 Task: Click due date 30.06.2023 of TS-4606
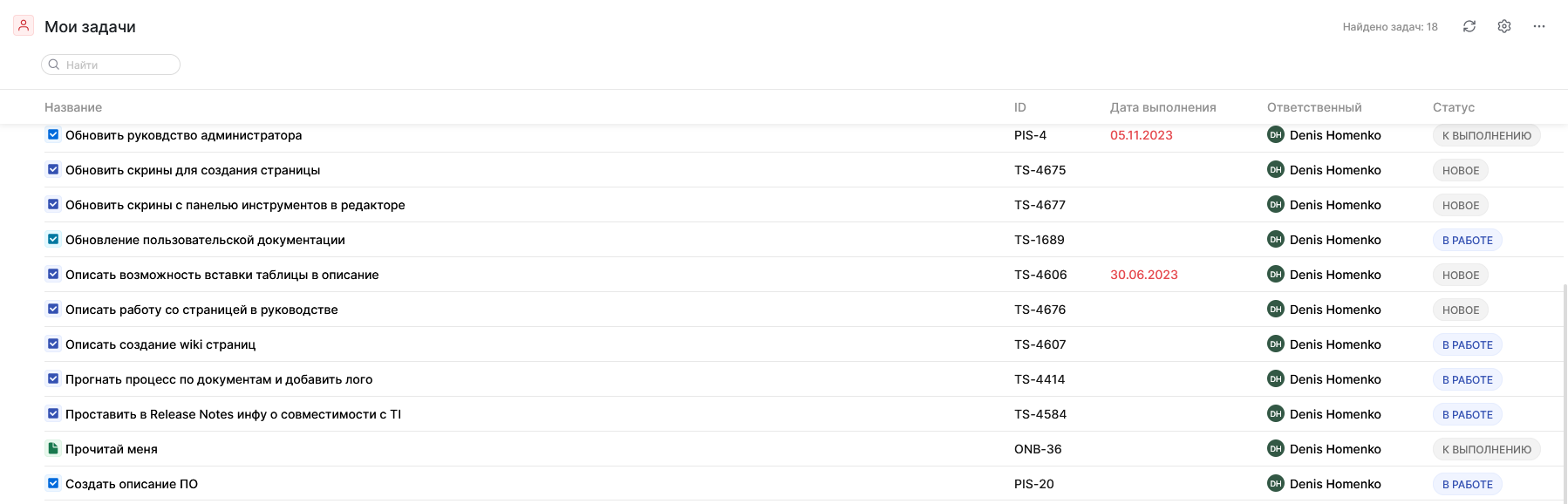1143,275
